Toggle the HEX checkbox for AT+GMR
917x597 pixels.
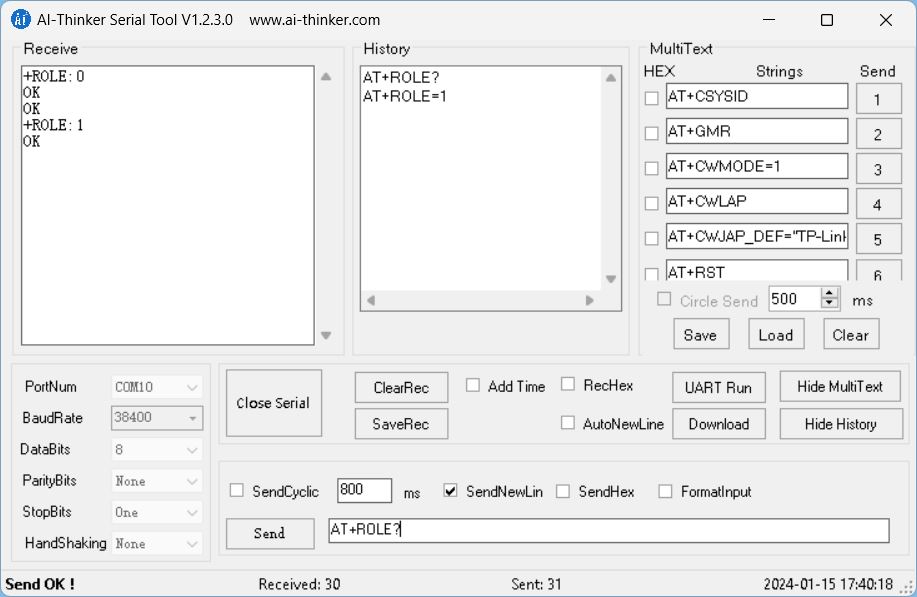pyautogui.click(x=652, y=133)
